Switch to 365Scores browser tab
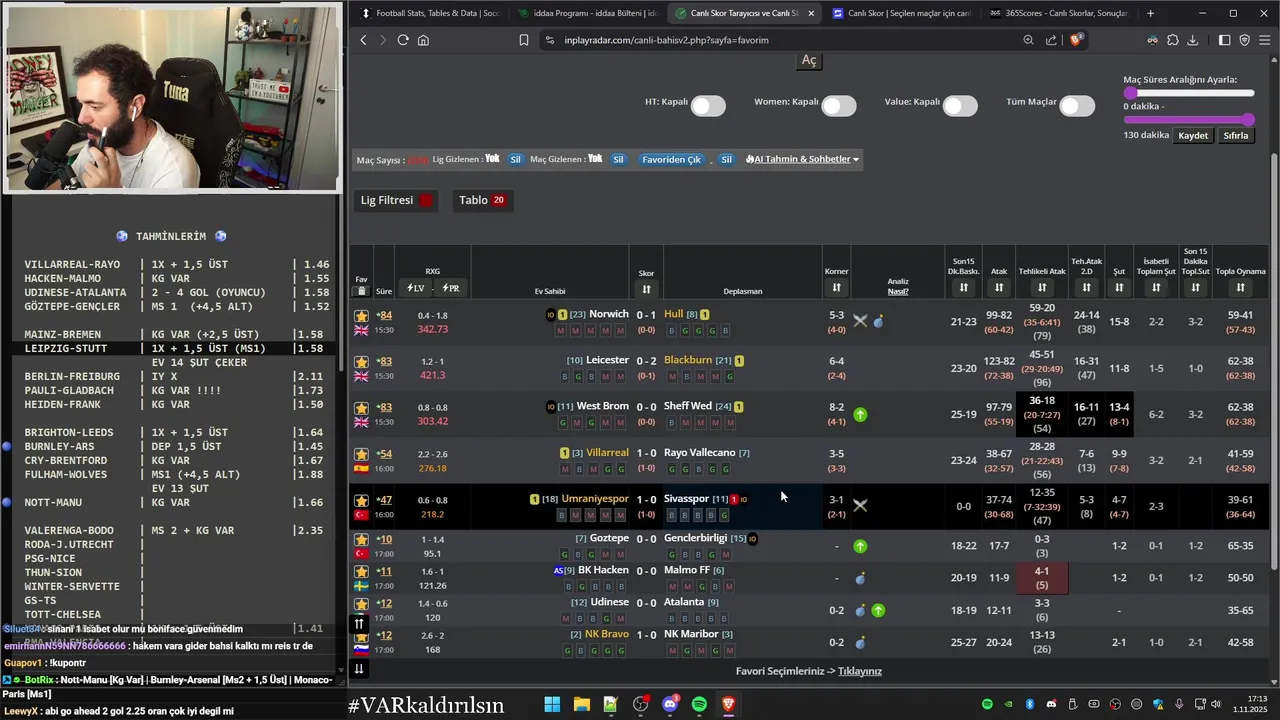 click(1058, 13)
